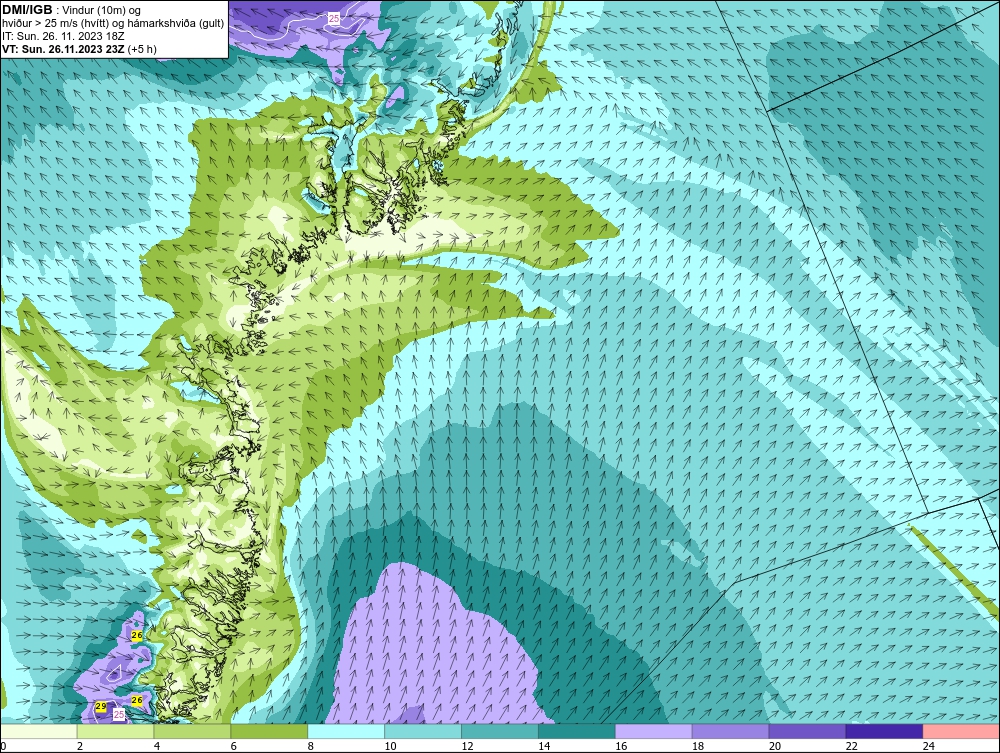Choose the 22–24 m/s indigo legend swatch
Viewport: 1000px width, 753px height.
coord(885,731)
